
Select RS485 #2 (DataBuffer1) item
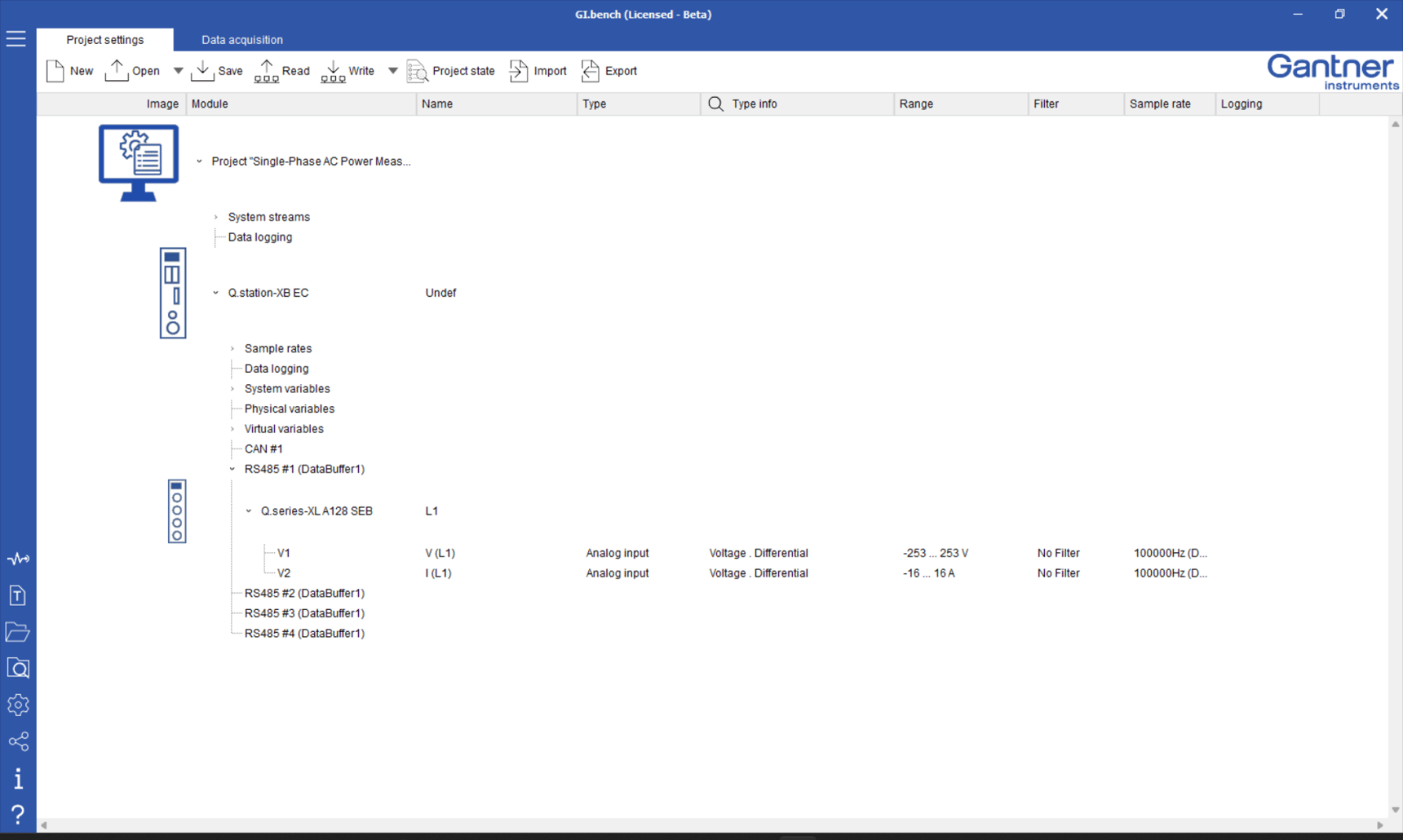(304, 593)
